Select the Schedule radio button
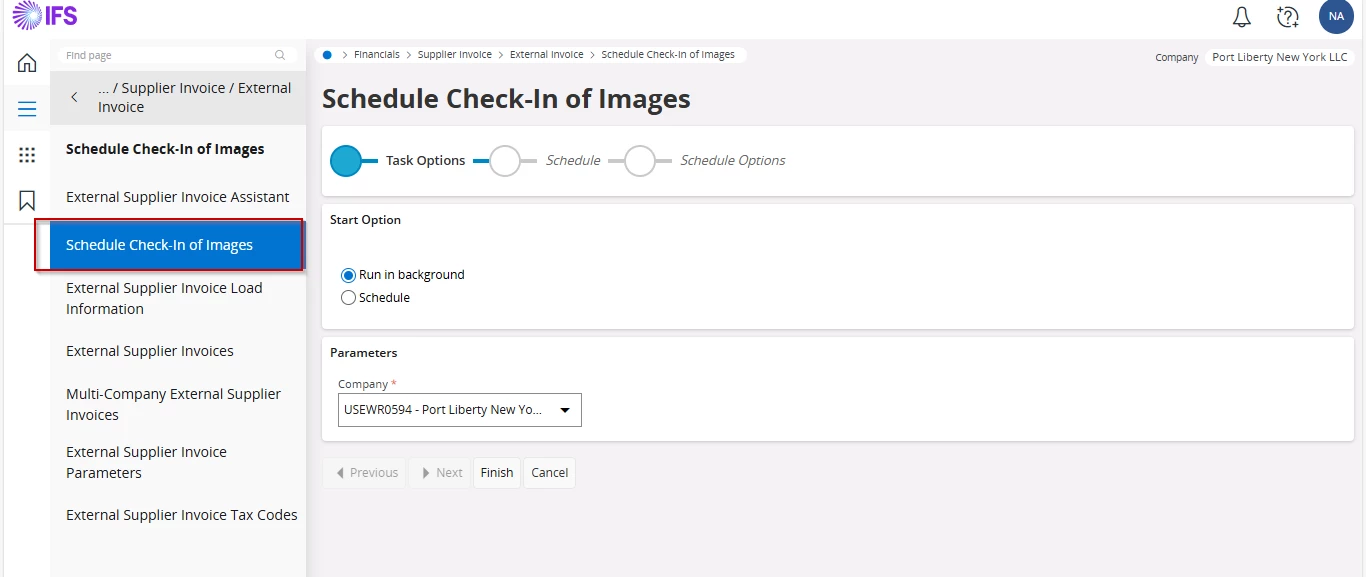The image size is (1366, 577). point(348,298)
